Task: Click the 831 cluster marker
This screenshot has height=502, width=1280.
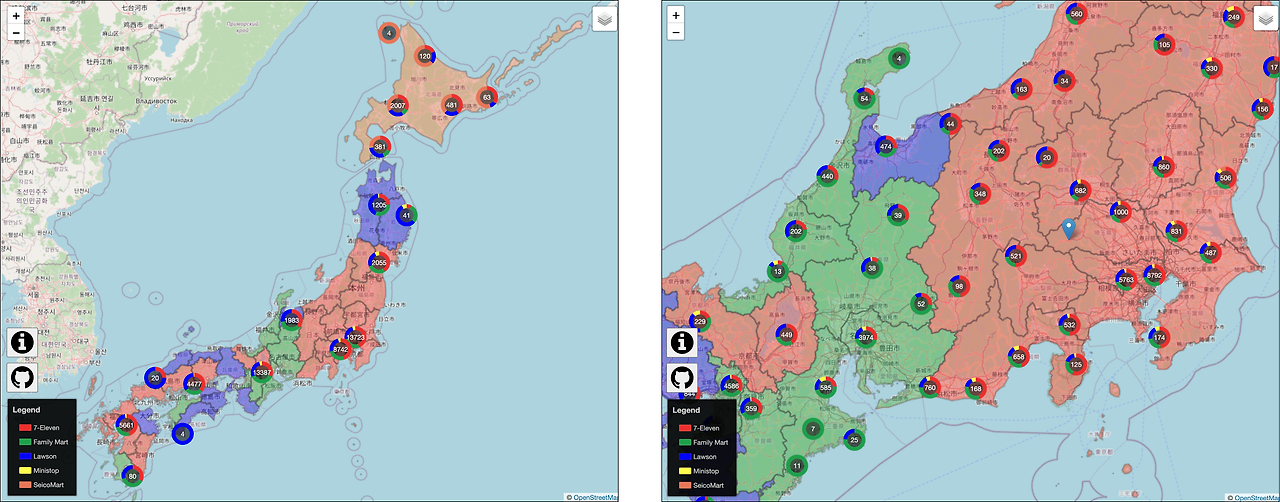Action: point(1176,231)
